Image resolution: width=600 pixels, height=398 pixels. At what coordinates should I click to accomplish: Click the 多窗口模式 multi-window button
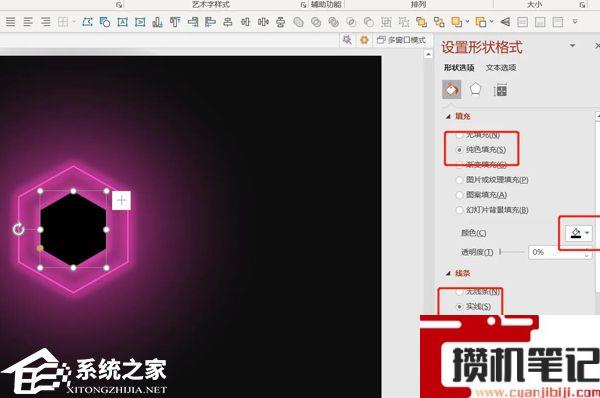(x=401, y=40)
